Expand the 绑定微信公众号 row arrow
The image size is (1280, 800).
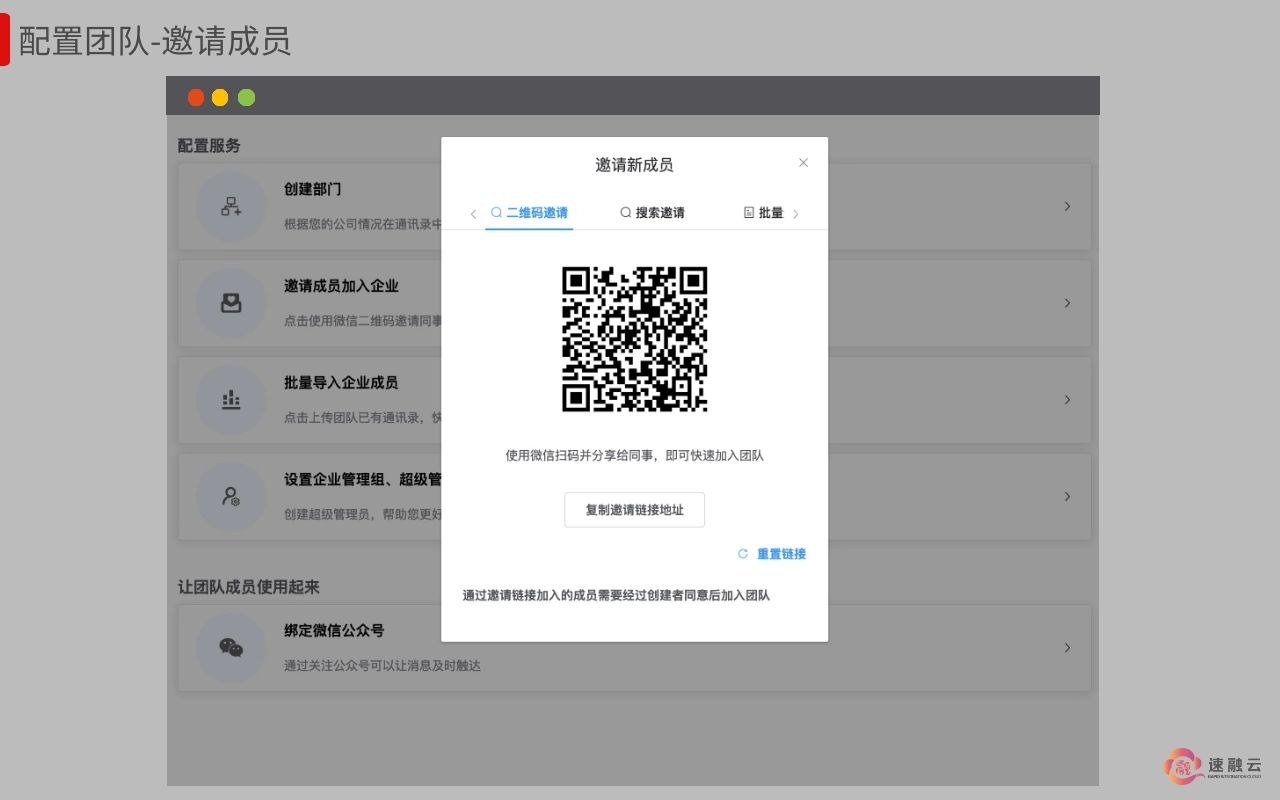pyautogui.click(x=1067, y=648)
